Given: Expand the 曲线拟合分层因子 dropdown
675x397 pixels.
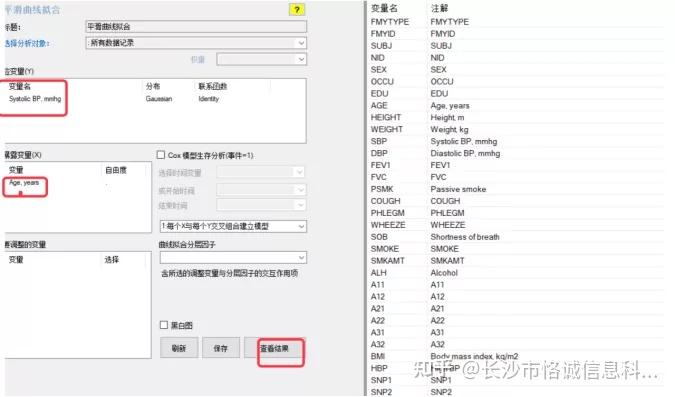Looking at the screenshot, I should tap(233, 257).
